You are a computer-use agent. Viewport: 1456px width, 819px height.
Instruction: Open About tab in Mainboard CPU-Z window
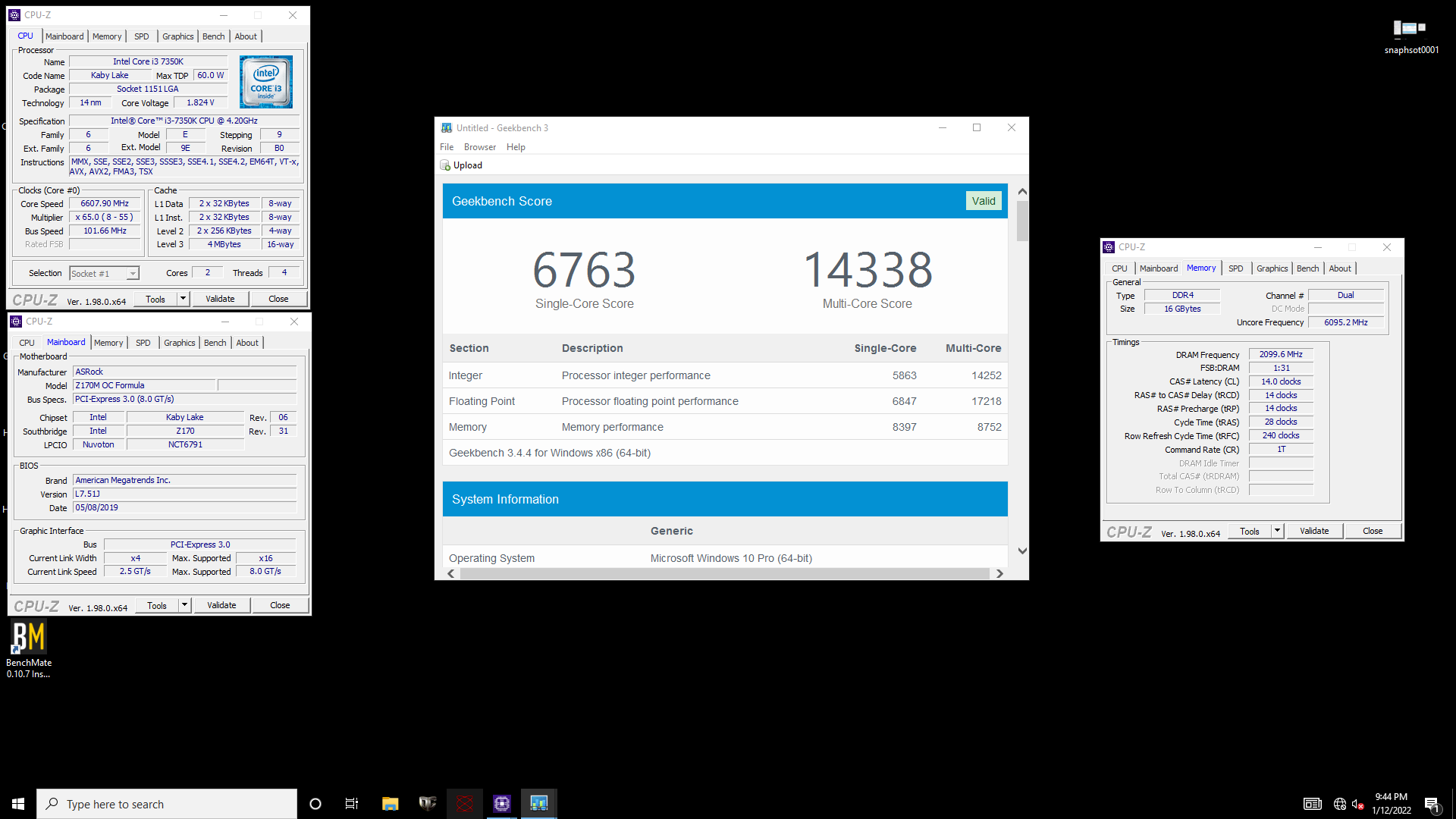[x=247, y=343]
